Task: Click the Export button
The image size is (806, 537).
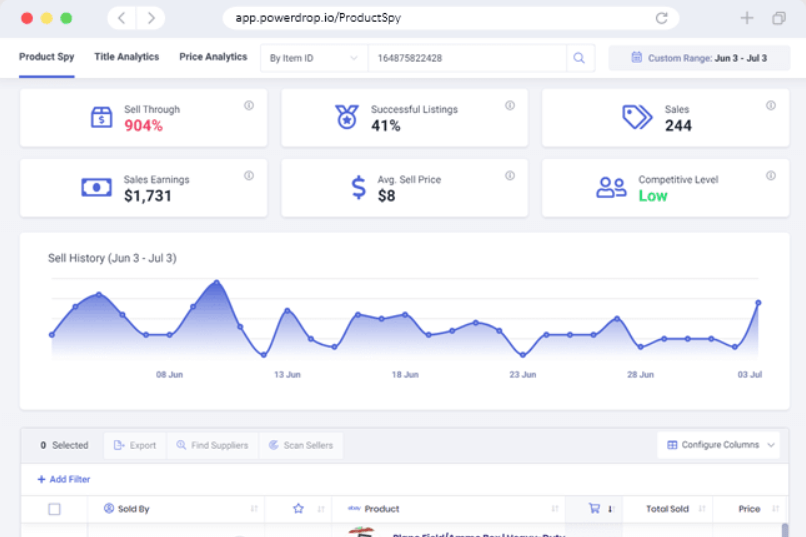Action: point(135,445)
